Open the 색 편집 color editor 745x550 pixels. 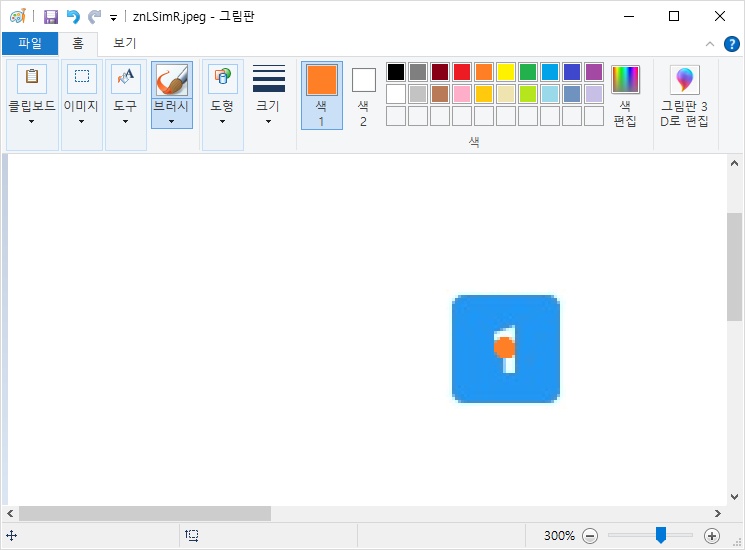[x=625, y=96]
